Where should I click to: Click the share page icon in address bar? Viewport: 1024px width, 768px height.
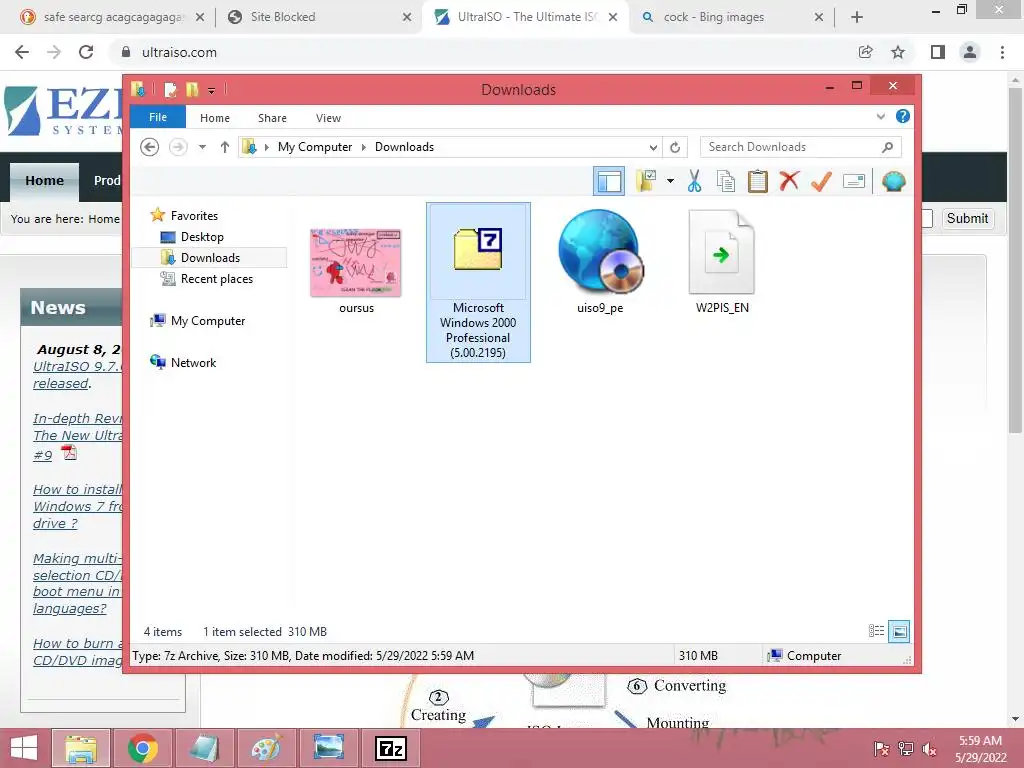point(865,52)
